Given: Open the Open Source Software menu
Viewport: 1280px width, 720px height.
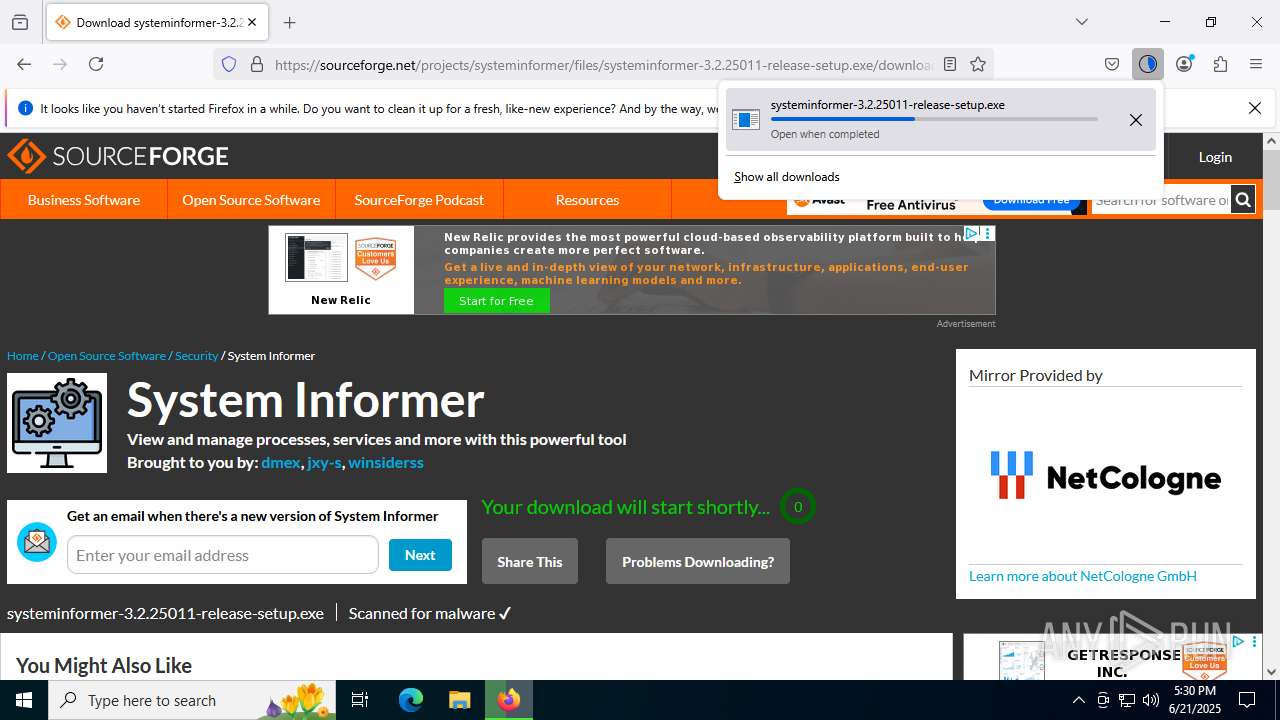Looking at the screenshot, I should click(x=251, y=200).
